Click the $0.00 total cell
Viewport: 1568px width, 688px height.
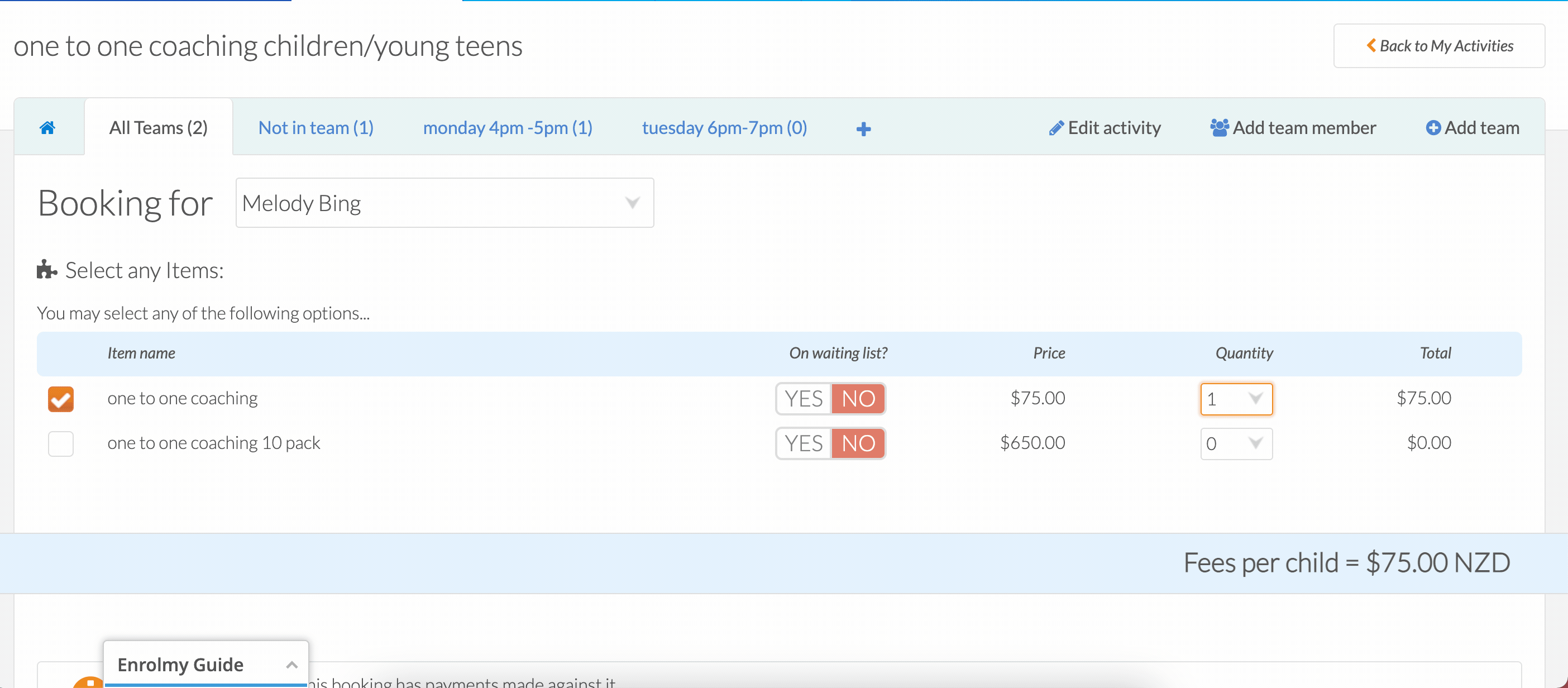1428,443
